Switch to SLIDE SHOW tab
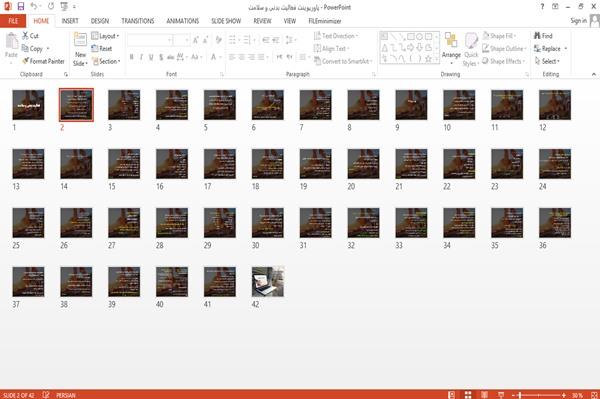 click(x=226, y=21)
